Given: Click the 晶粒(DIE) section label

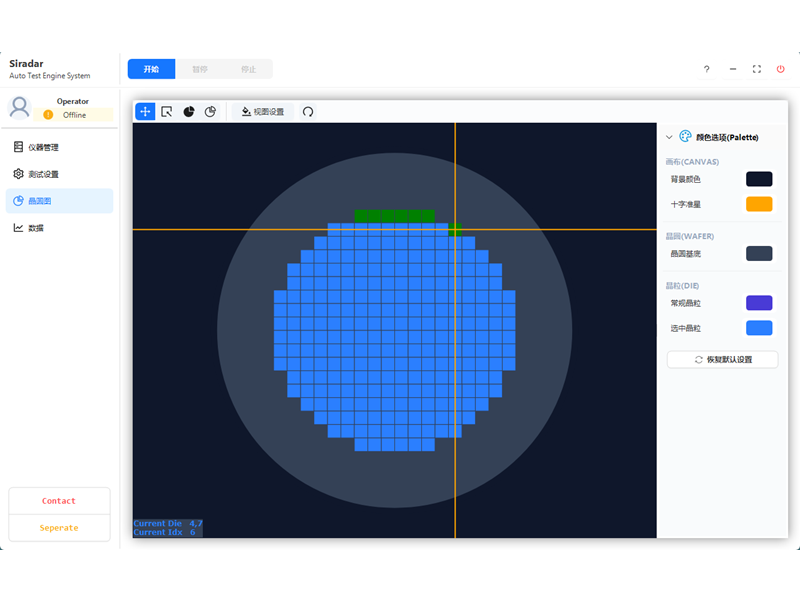Looking at the screenshot, I should point(682,286).
